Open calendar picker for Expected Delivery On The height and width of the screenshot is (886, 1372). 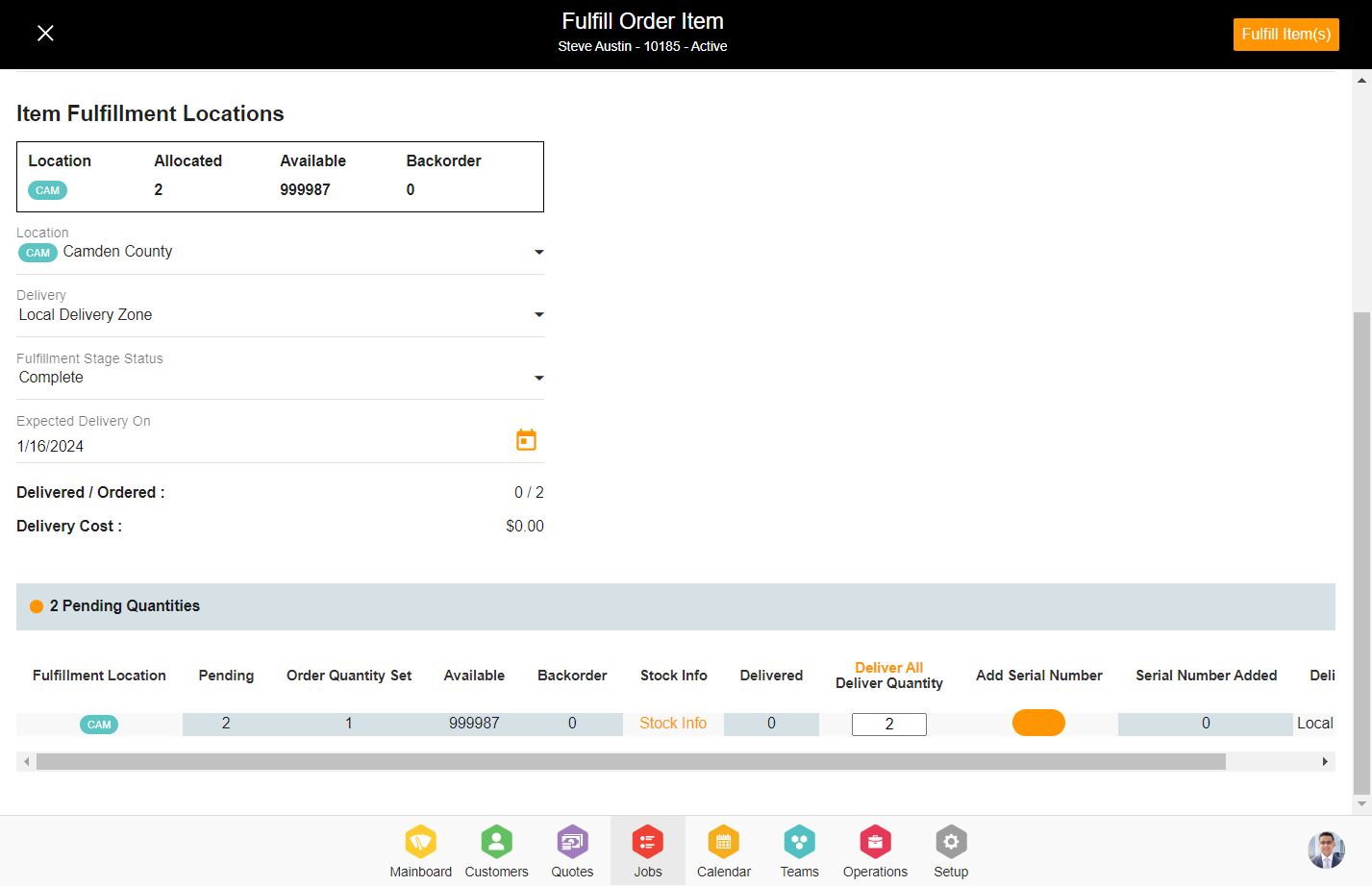click(x=526, y=440)
